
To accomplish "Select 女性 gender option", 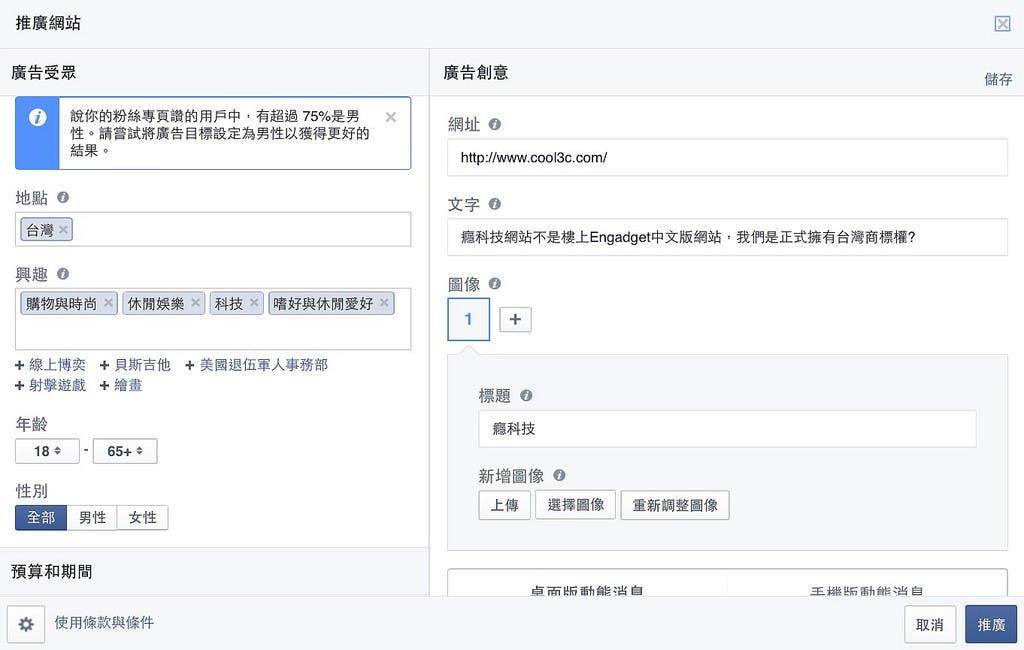I will (143, 517).
